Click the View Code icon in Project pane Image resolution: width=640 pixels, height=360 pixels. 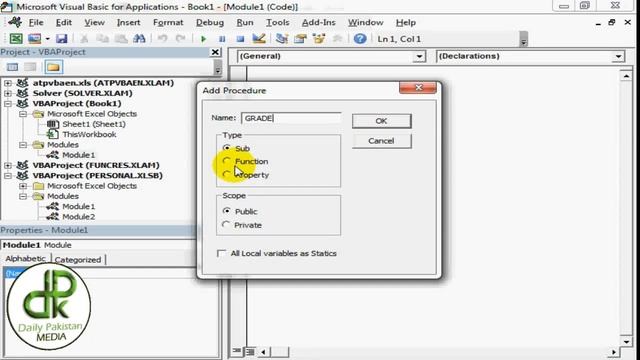[x=13, y=67]
